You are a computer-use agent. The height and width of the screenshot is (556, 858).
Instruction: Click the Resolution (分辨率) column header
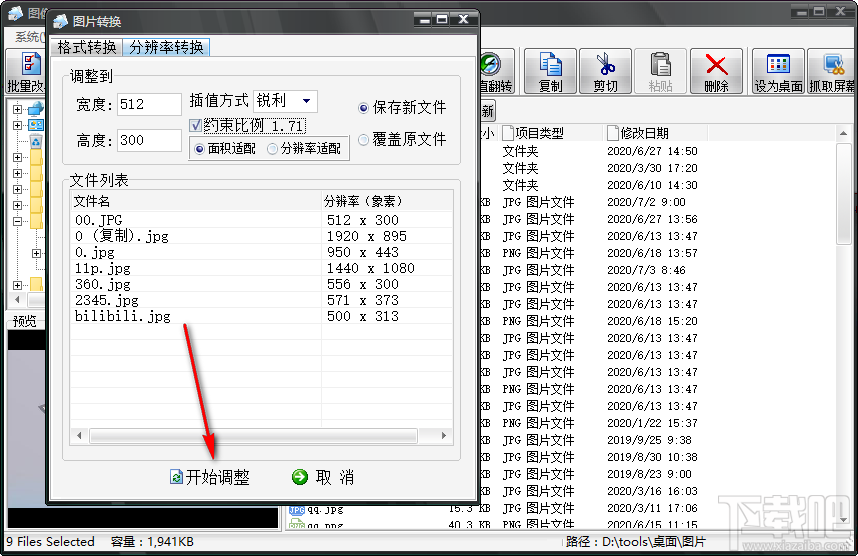387,201
